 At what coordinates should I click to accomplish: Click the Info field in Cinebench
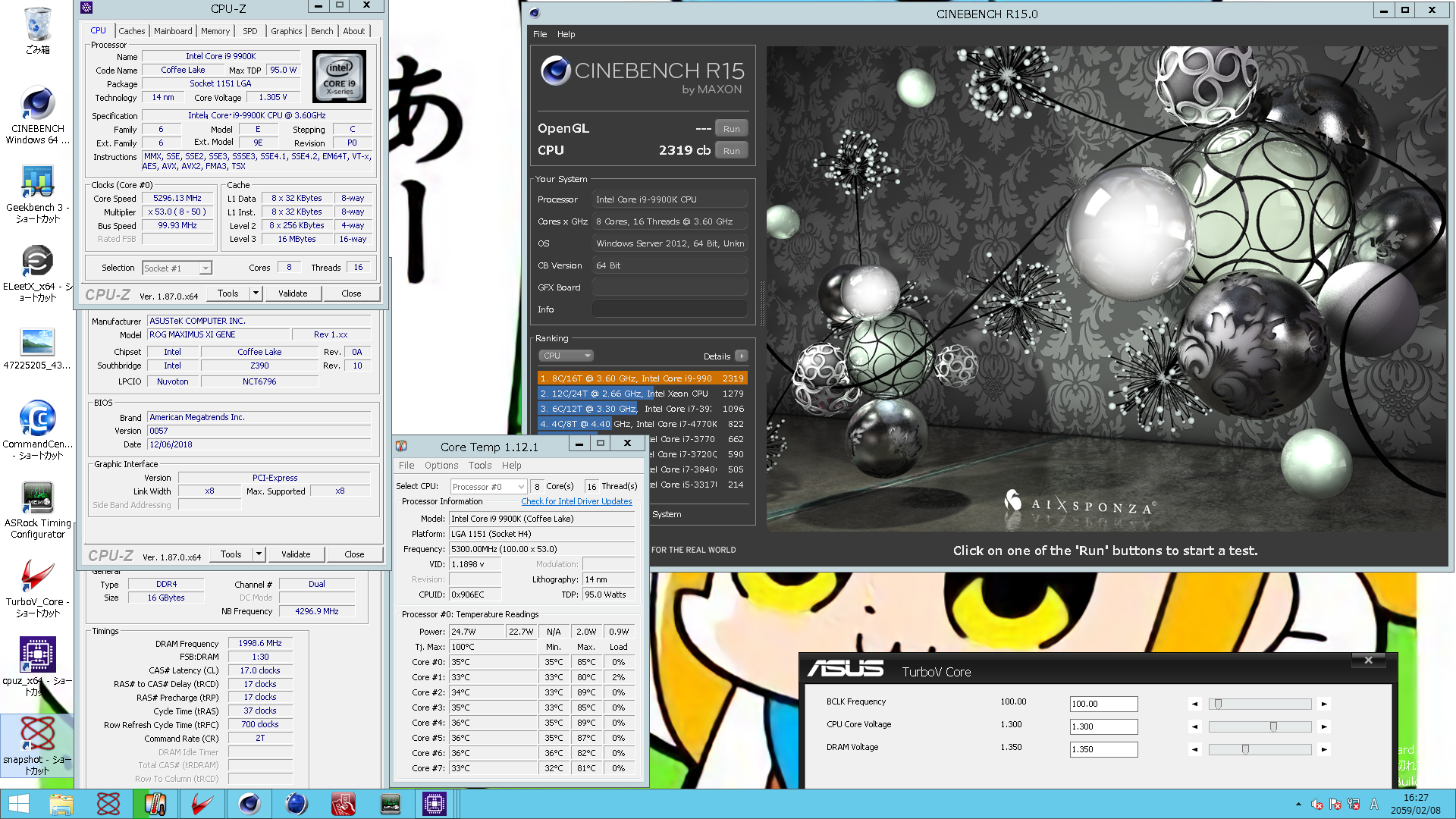[x=670, y=309]
